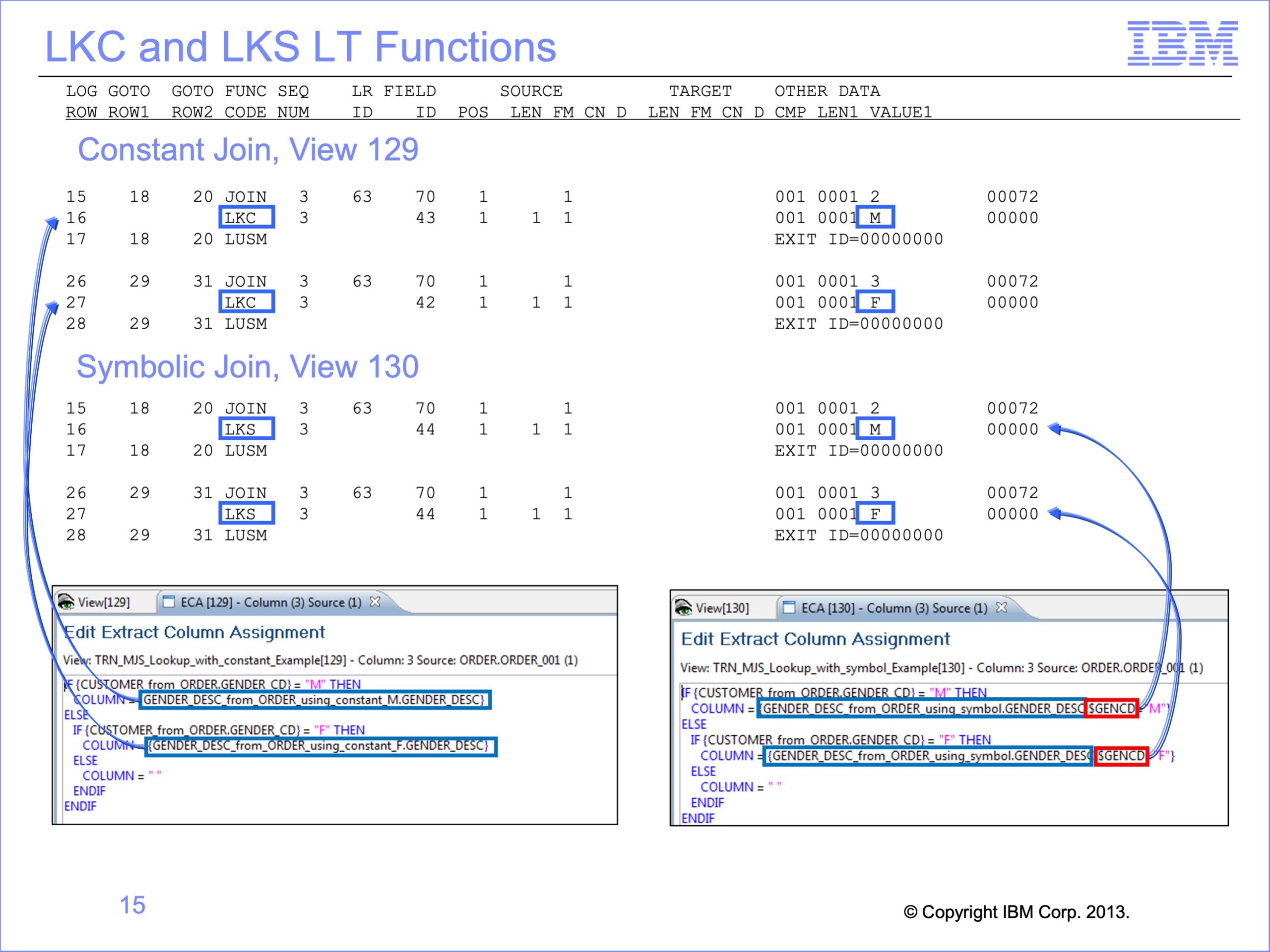Viewport: 1270px width, 952px height.
Task: Click the slide number 15
Action: pos(132,905)
